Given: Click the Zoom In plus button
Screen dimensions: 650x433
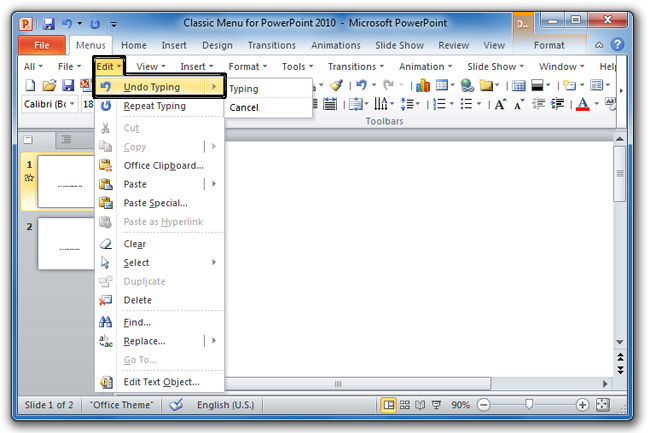Looking at the screenshot, I should point(582,405).
